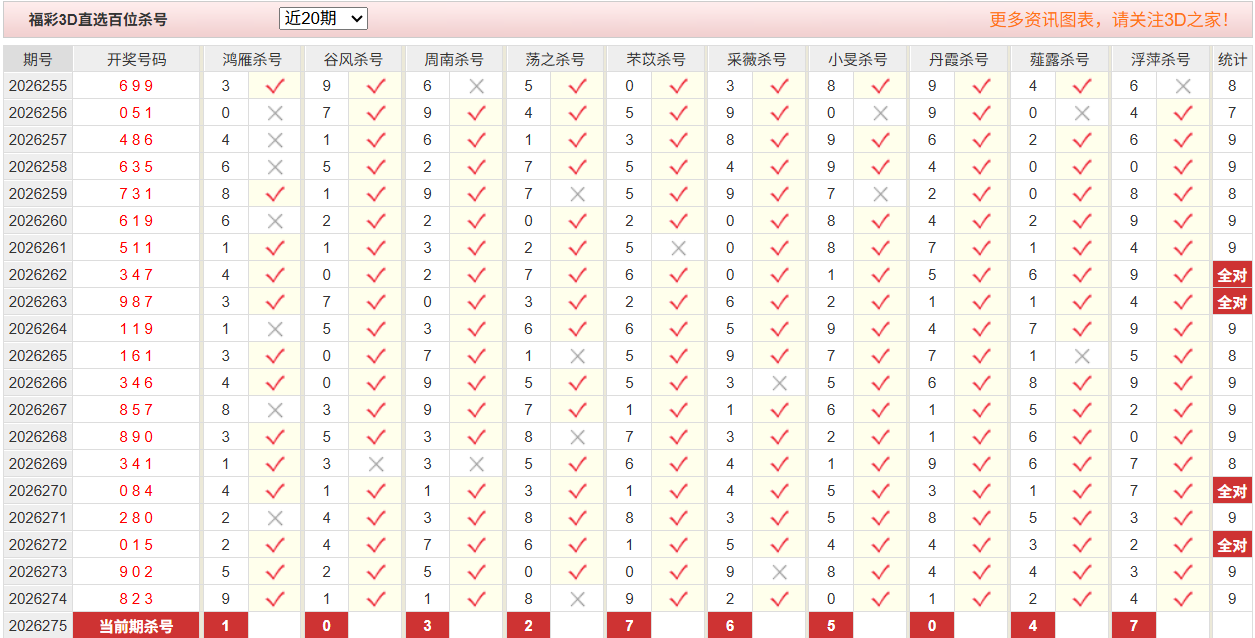Screen dimensions: 1255x638
Task: Click the 全对 badge in row 2026263
Action: (x=1232, y=302)
